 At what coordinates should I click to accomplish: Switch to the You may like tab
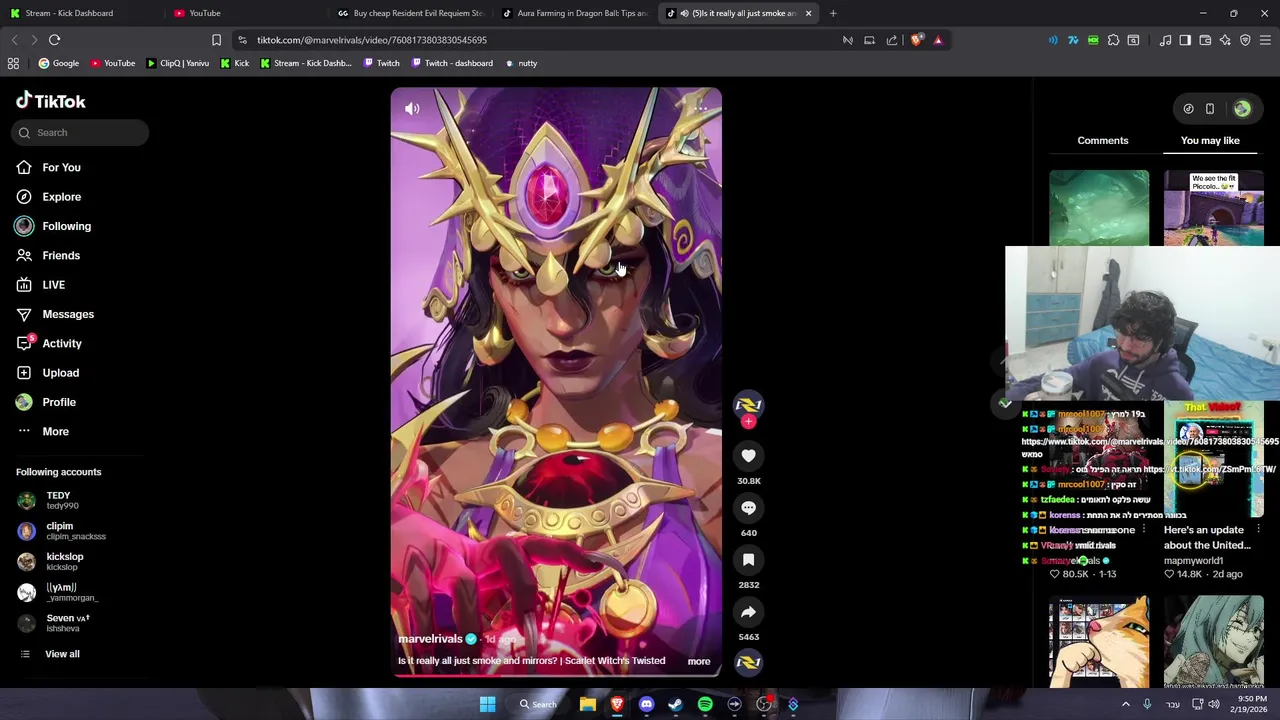1210,141
